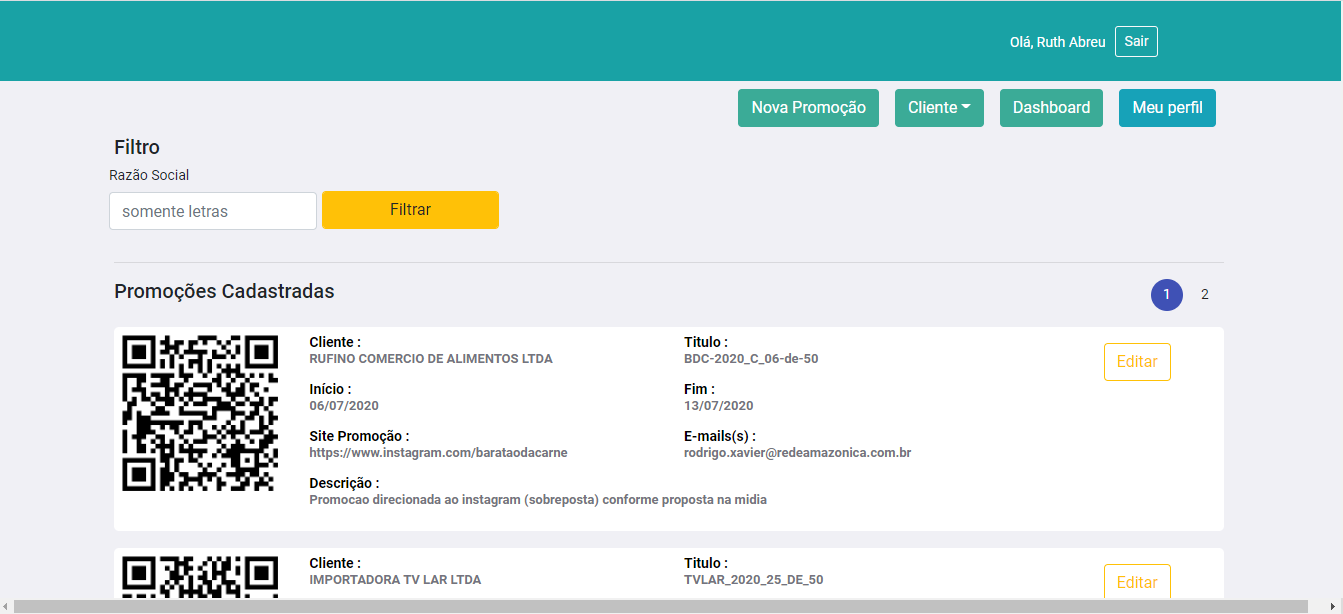This screenshot has height=614, width=1343.
Task: Edit the IMPORTADORA TV LAR promotion
Action: coord(1137,582)
